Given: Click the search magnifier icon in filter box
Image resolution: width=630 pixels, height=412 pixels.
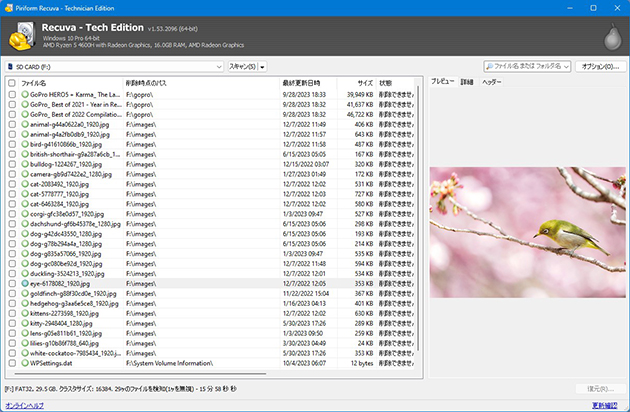Looking at the screenshot, I should click(x=489, y=66).
